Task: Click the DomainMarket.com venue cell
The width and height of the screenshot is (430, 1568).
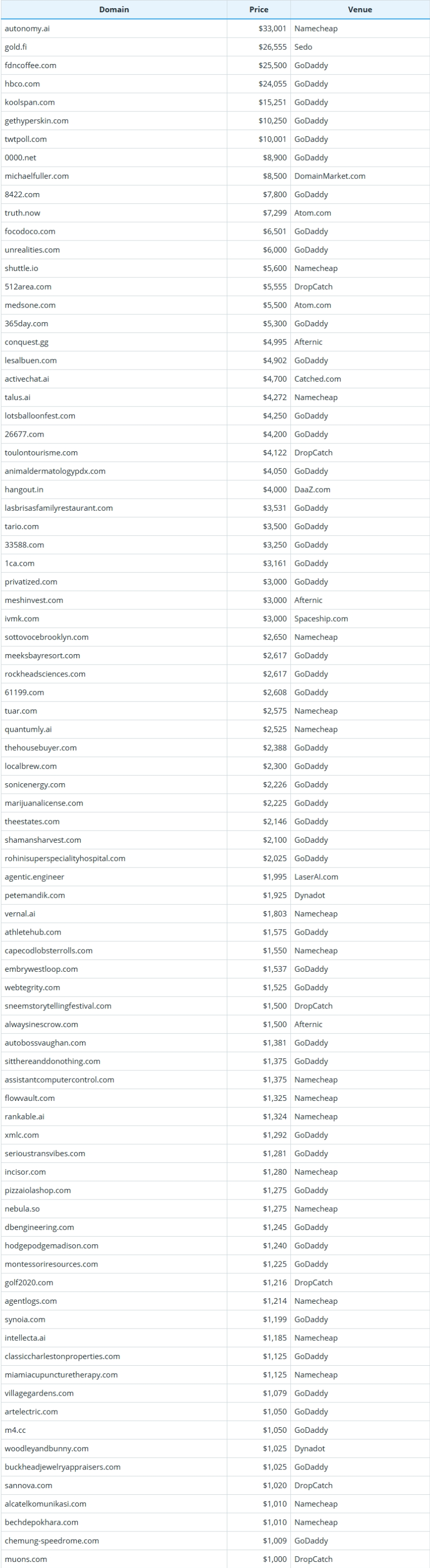Action: (329, 176)
